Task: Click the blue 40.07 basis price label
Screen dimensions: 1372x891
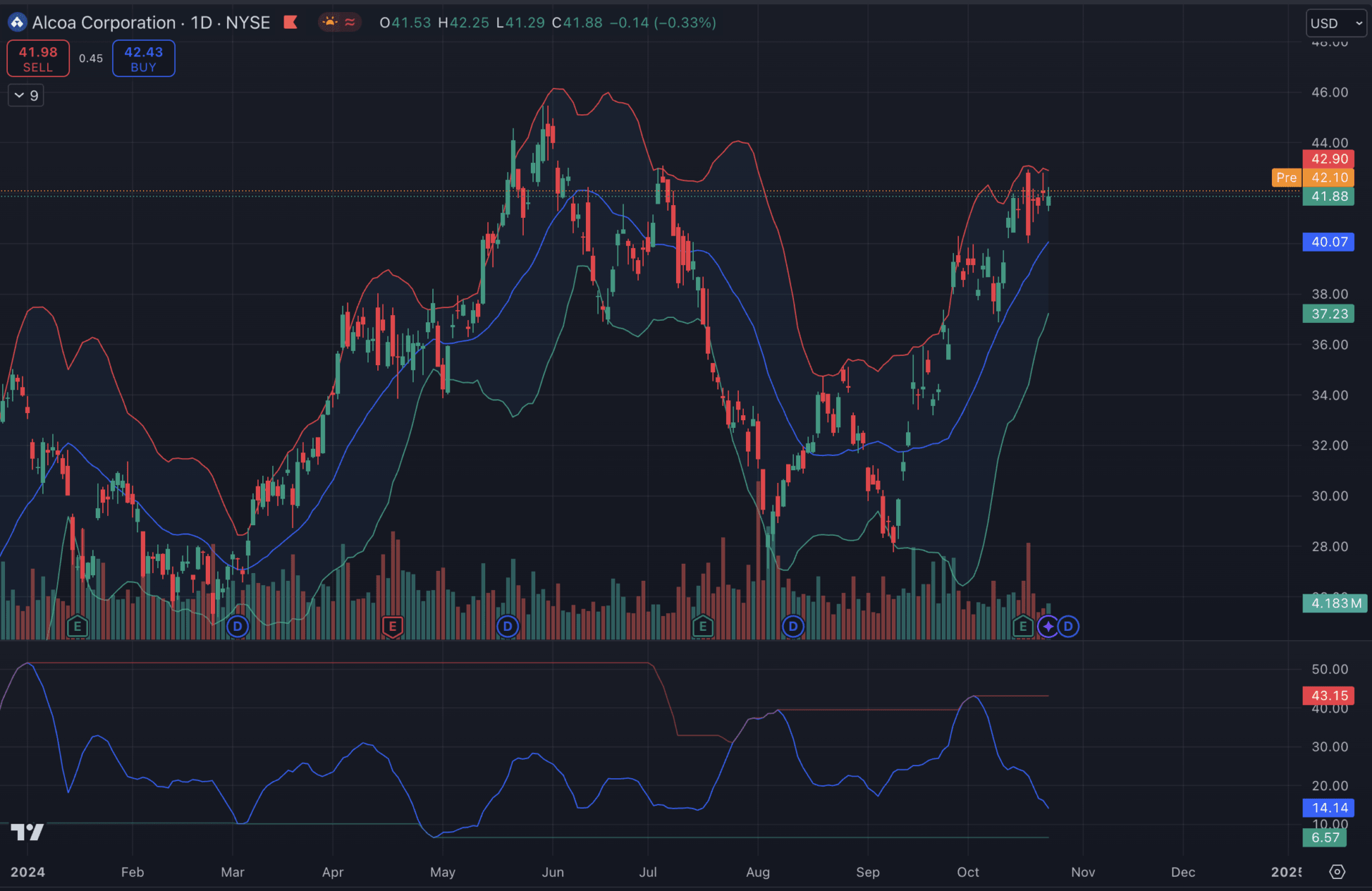Action: coord(1328,242)
